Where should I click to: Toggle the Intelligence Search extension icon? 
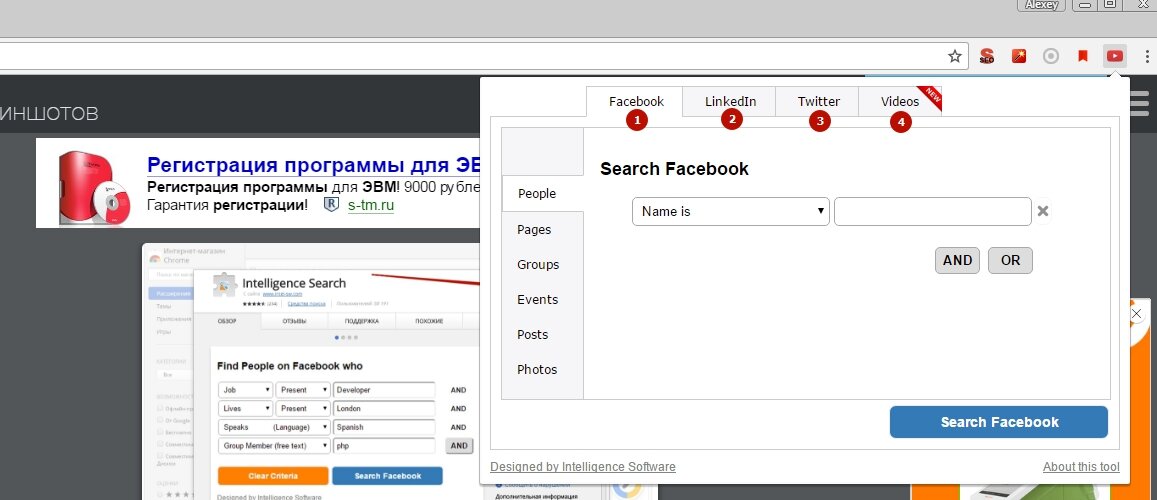pyautogui.click(x=1115, y=56)
